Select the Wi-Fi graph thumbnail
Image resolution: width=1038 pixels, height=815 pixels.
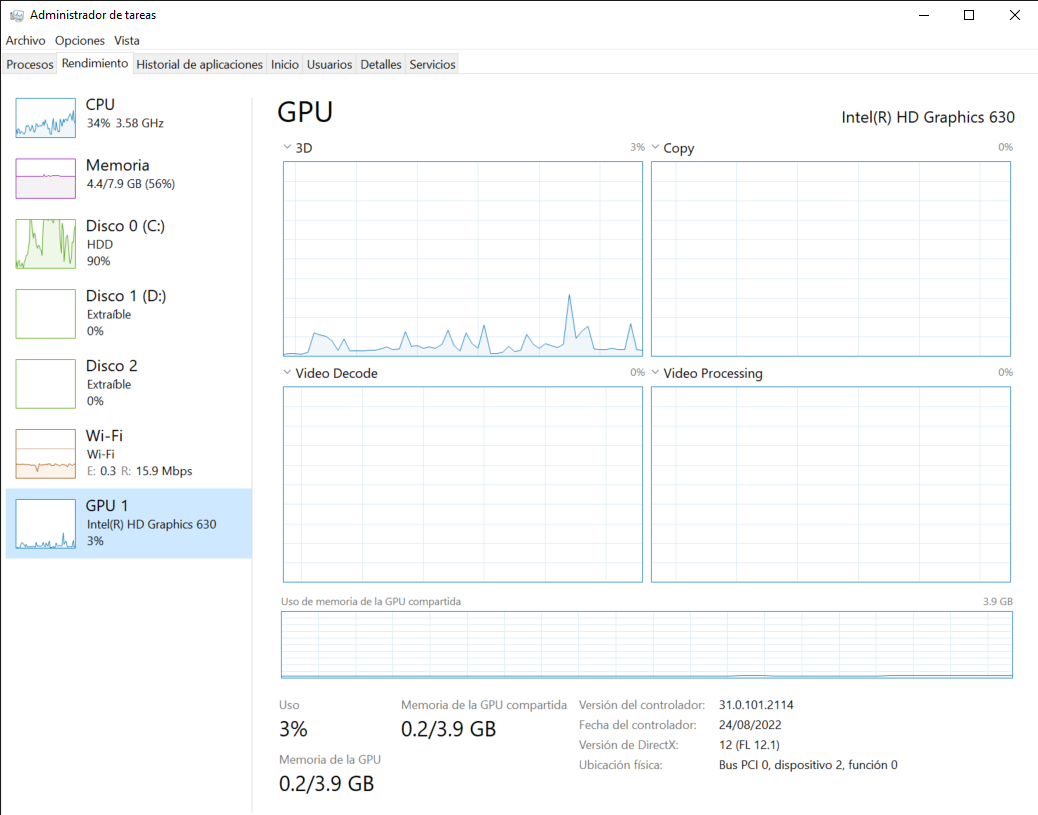point(46,454)
